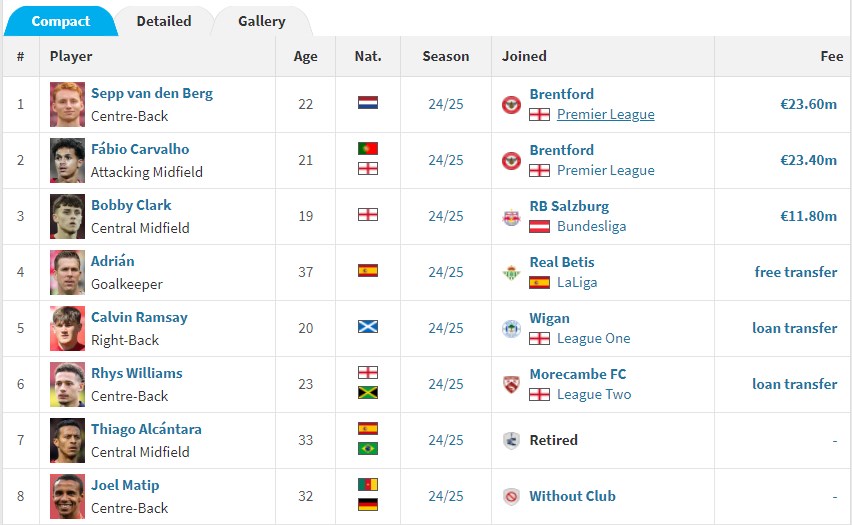Click the Netherlands flag for Sepp van den Berg

coord(368,103)
